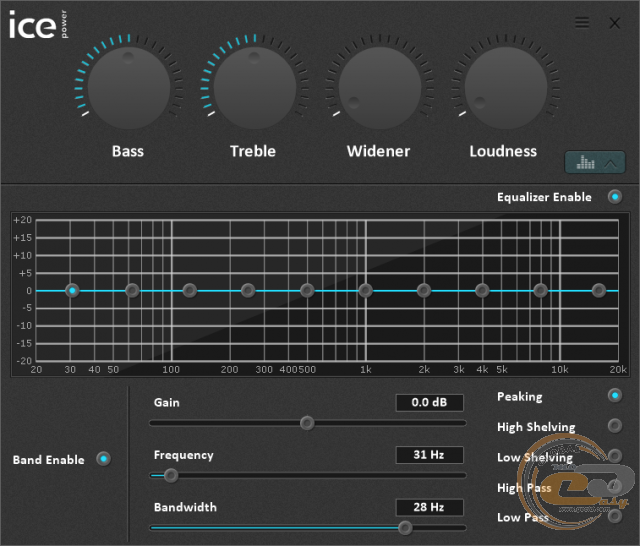Click the Bass knob

[128, 86]
